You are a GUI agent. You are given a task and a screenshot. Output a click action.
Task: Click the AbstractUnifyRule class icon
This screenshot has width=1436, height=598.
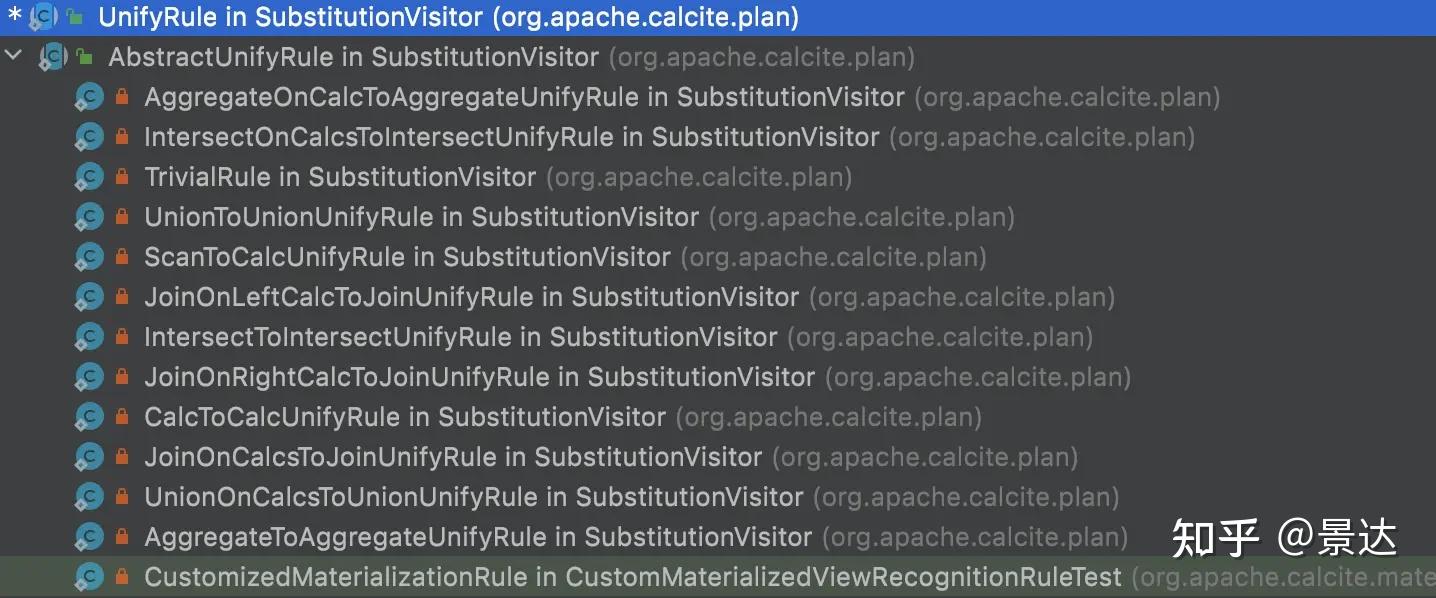[53, 57]
